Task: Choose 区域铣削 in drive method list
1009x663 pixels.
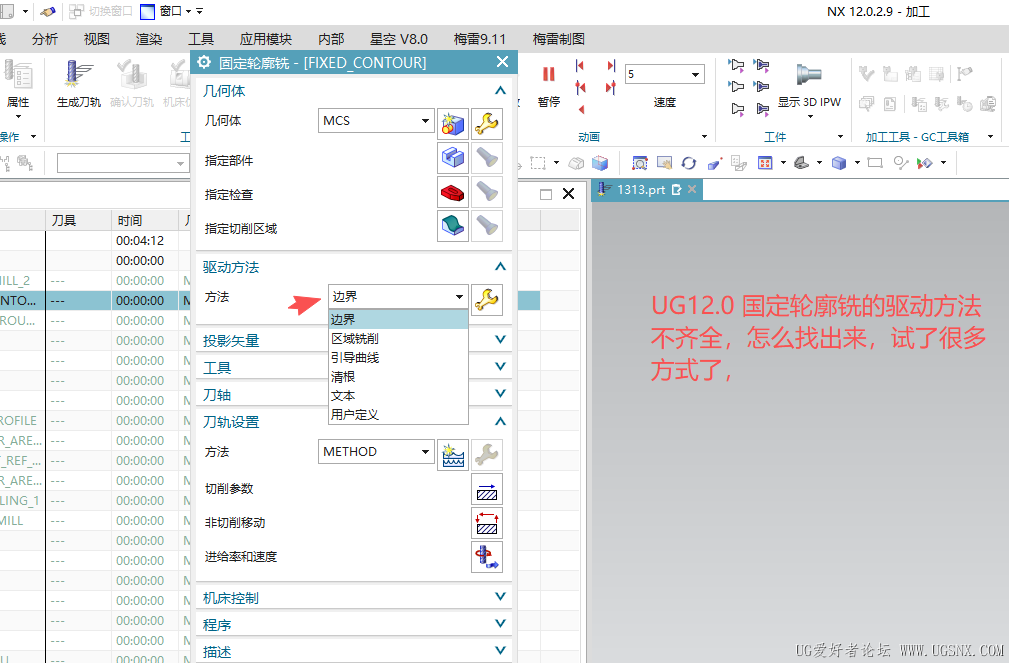Action: [398, 339]
